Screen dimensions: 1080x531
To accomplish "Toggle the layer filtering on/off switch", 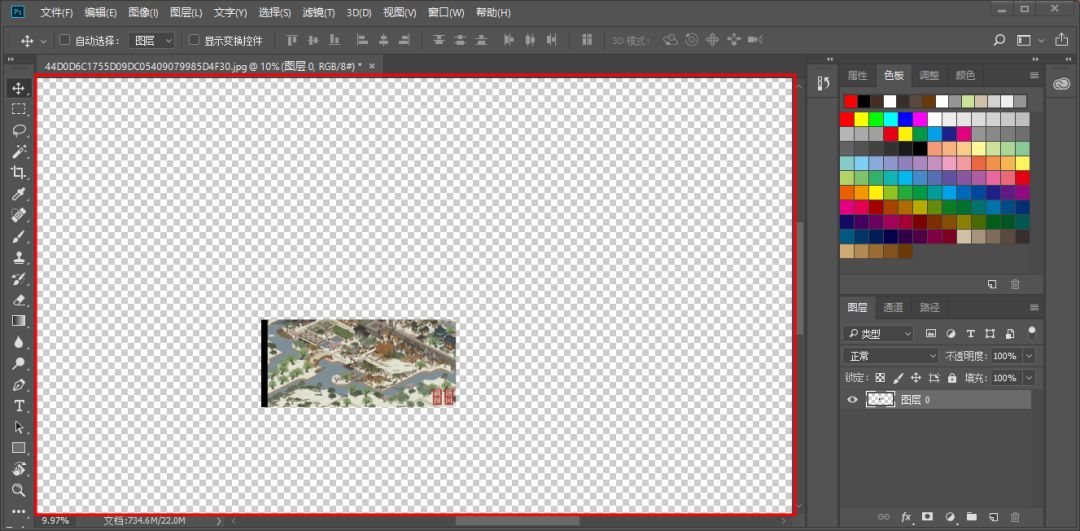I will pyautogui.click(x=1031, y=332).
